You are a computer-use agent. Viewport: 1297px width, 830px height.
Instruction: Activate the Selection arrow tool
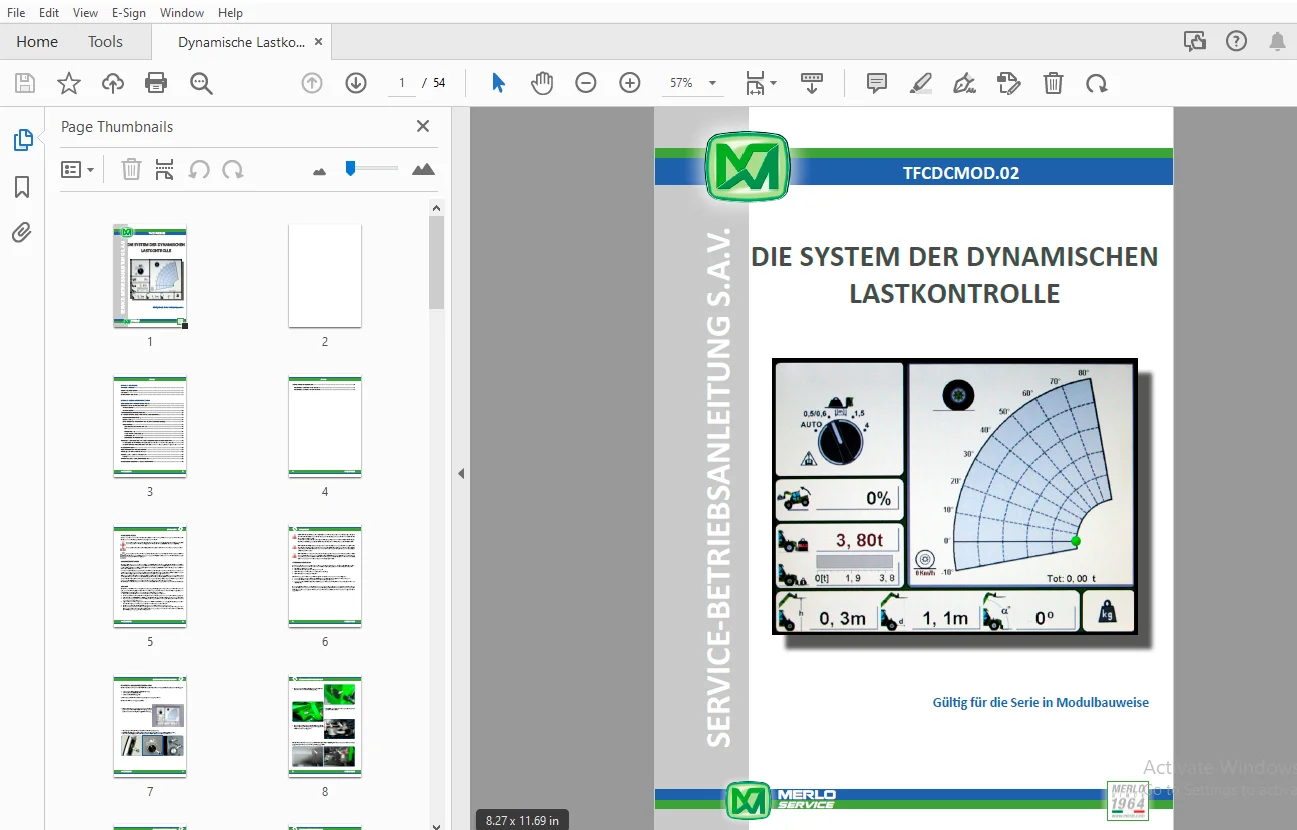(498, 83)
